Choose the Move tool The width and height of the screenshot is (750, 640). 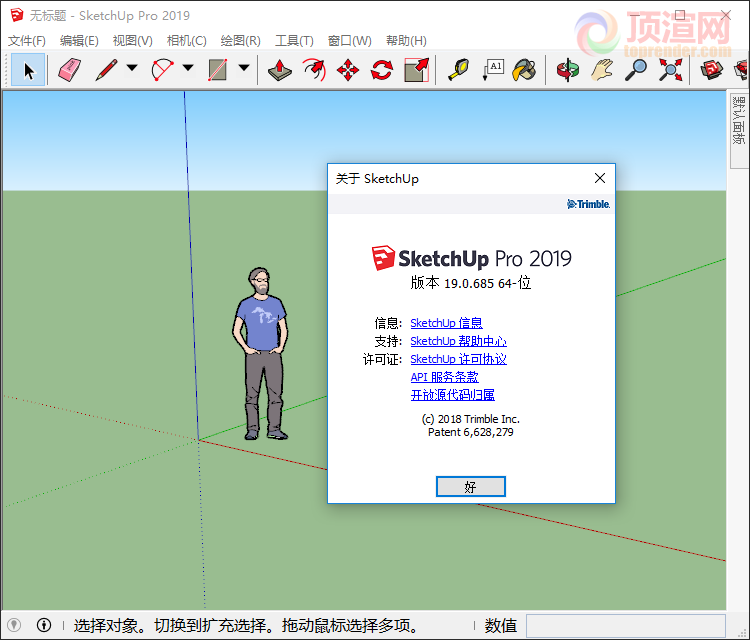coord(348,70)
